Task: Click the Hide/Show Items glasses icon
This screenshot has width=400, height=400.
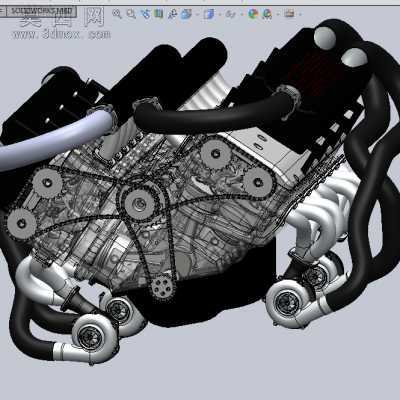Action: 230,14
